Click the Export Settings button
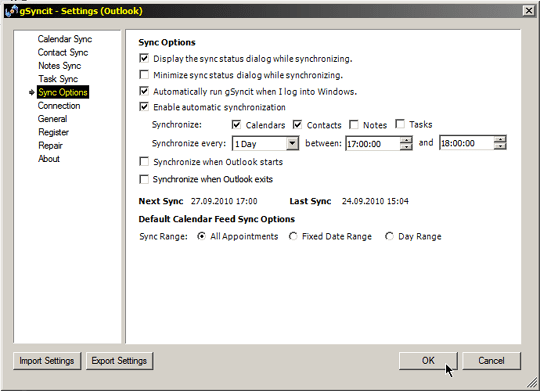This screenshot has width=540, height=391. coord(119,361)
